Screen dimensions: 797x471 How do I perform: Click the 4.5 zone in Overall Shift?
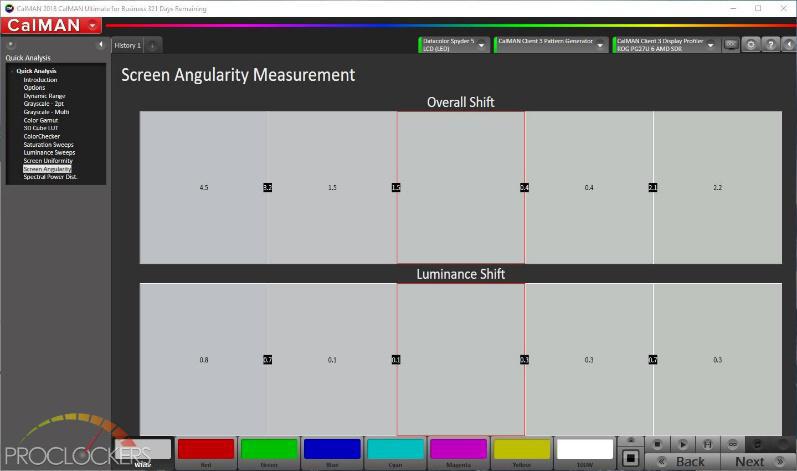point(204,187)
